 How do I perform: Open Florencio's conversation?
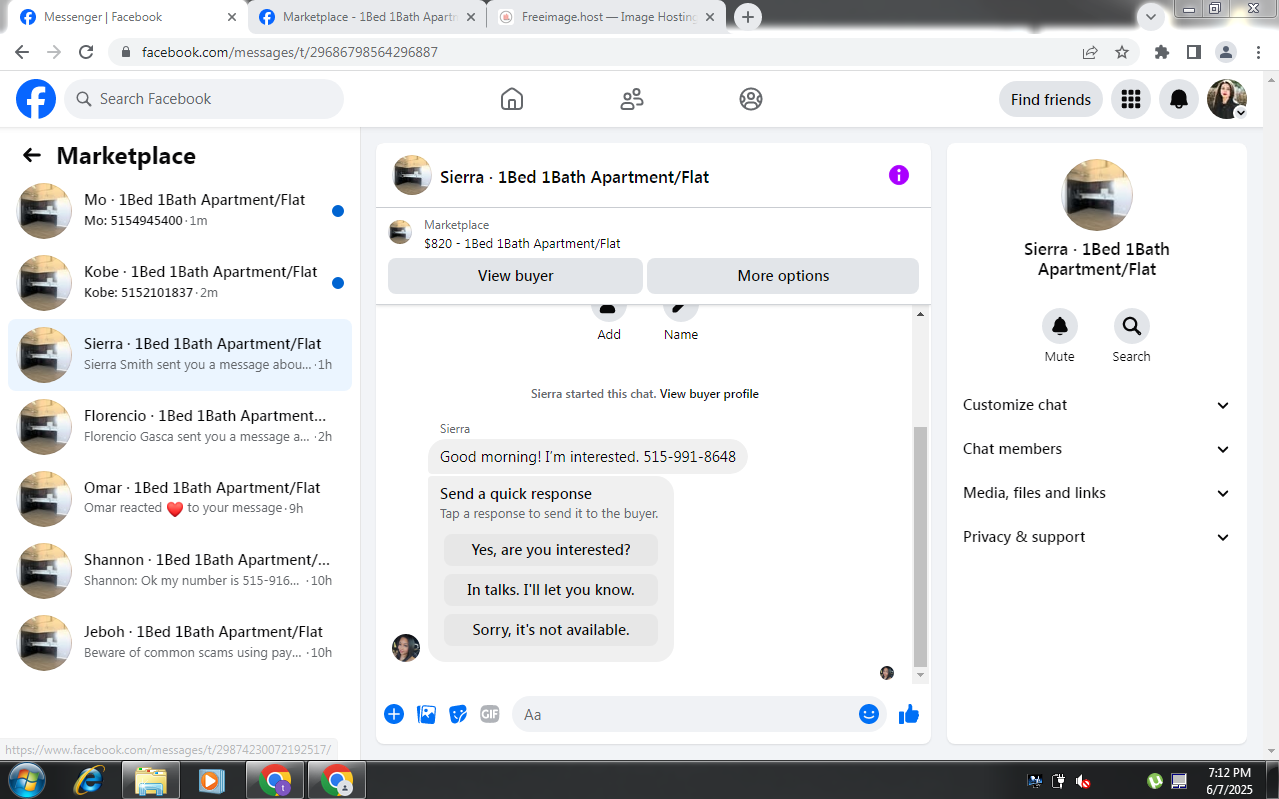tap(180, 427)
